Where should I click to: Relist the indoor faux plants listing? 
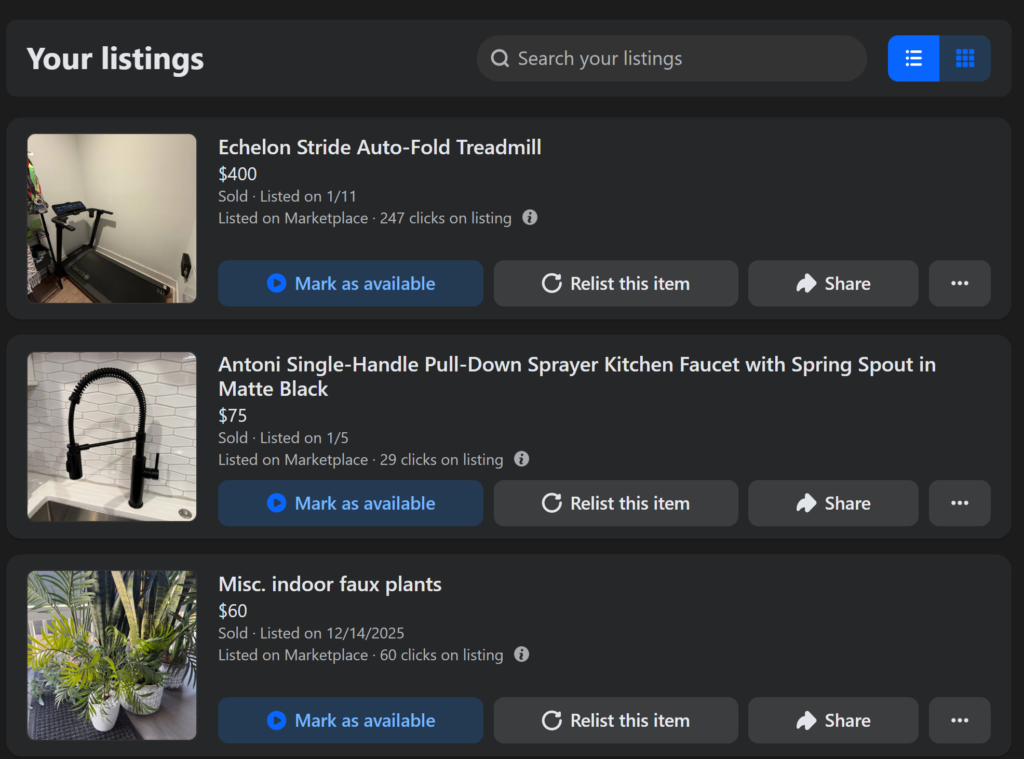click(x=615, y=721)
